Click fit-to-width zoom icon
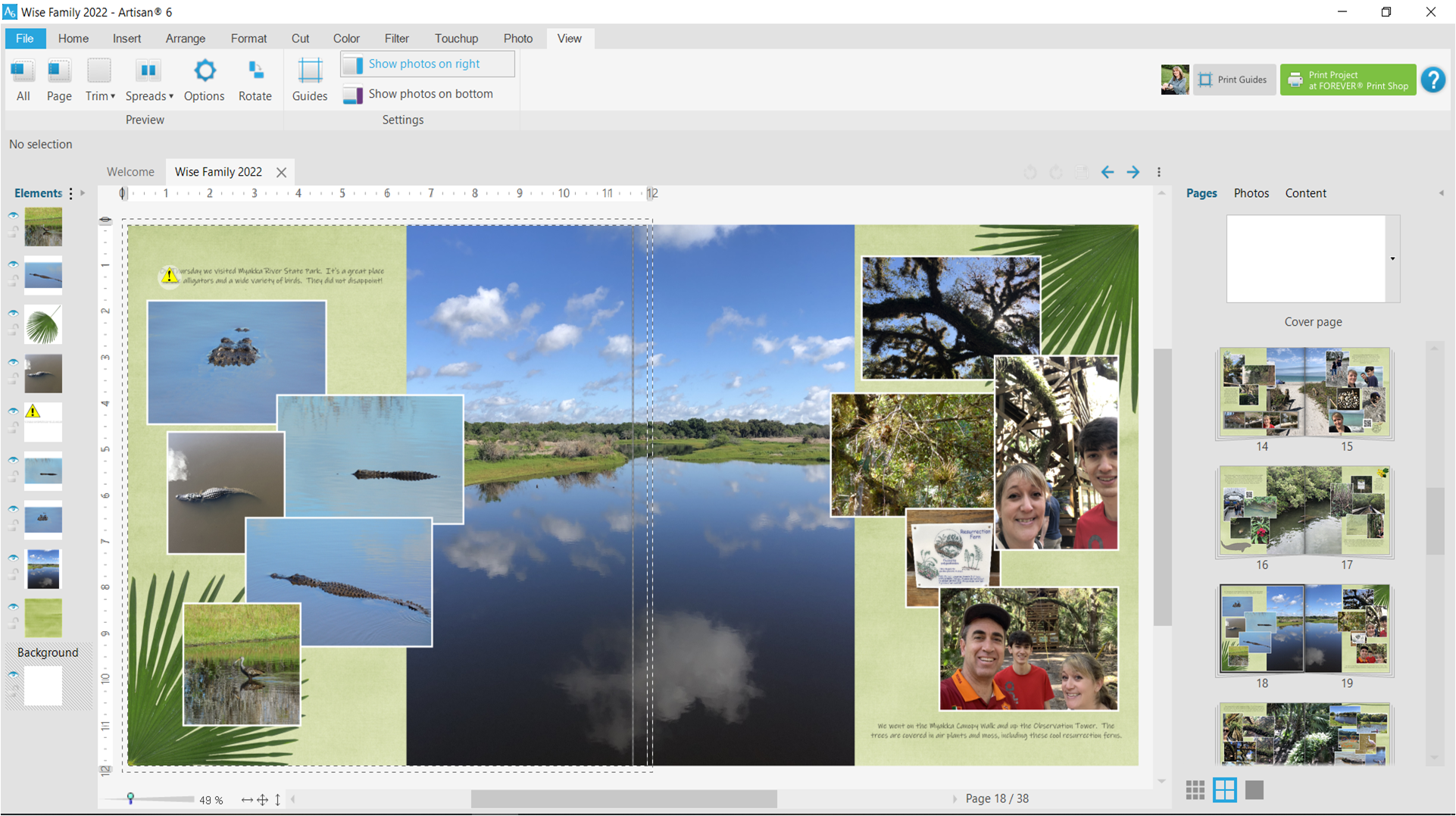Screen dimensions: 1456x816 pyautogui.click(x=247, y=799)
